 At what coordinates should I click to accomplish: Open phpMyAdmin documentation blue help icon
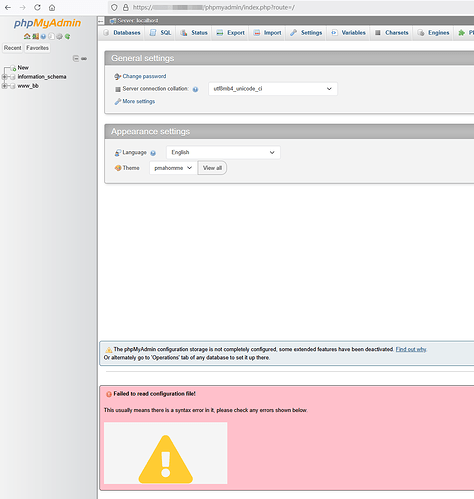click(43, 36)
